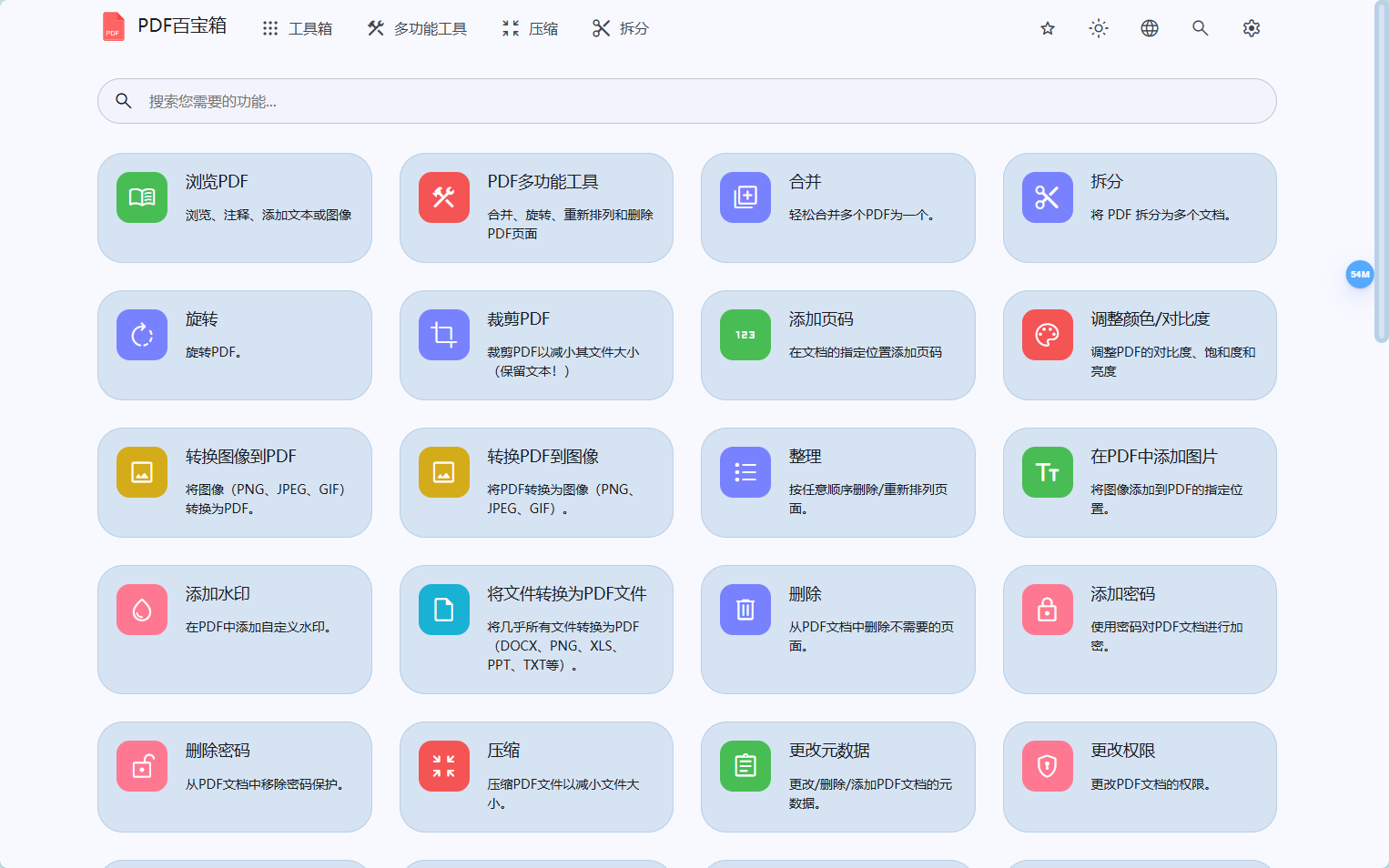Click the 删除 card title
Screen dimensions: 1389x868
point(805,594)
